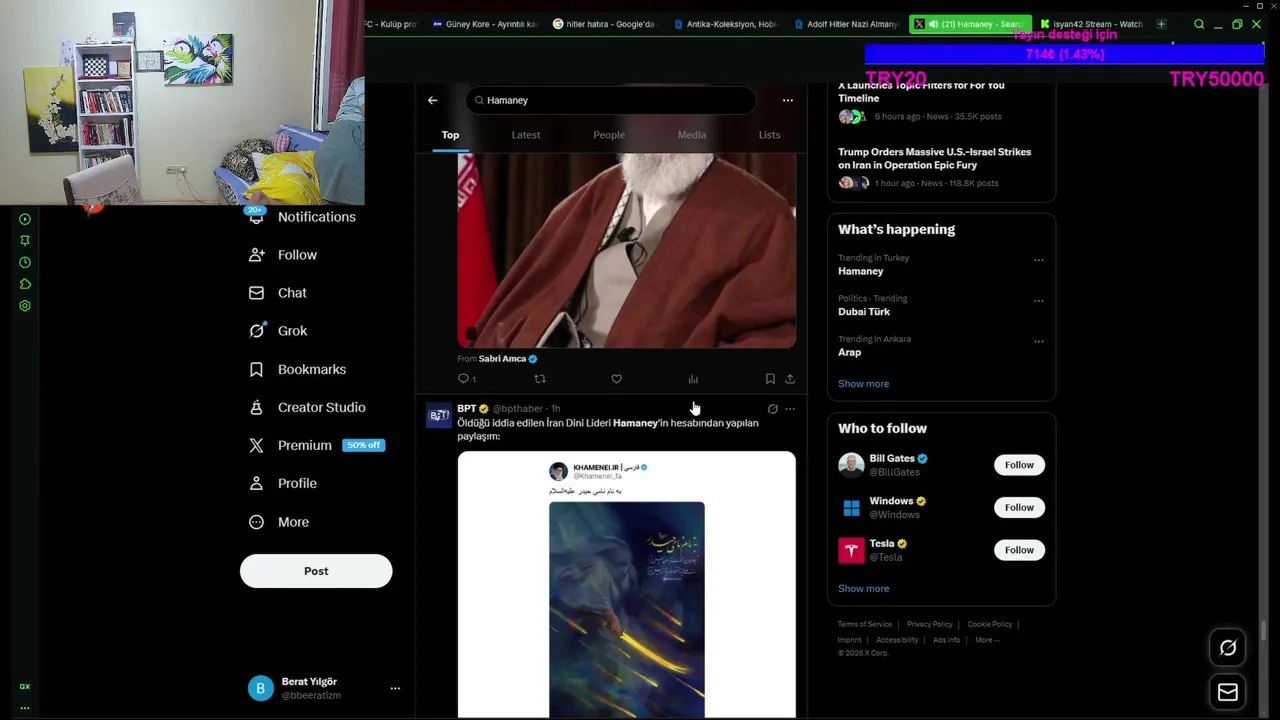The height and width of the screenshot is (720, 1280).
Task: Open Terms of Service footer link
Action: [865, 625]
